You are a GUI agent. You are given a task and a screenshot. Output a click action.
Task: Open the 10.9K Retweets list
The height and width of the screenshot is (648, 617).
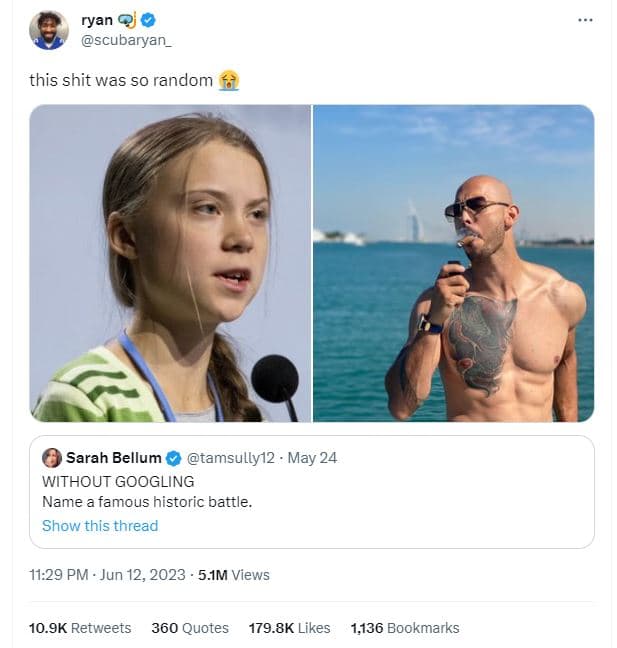[80, 628]
